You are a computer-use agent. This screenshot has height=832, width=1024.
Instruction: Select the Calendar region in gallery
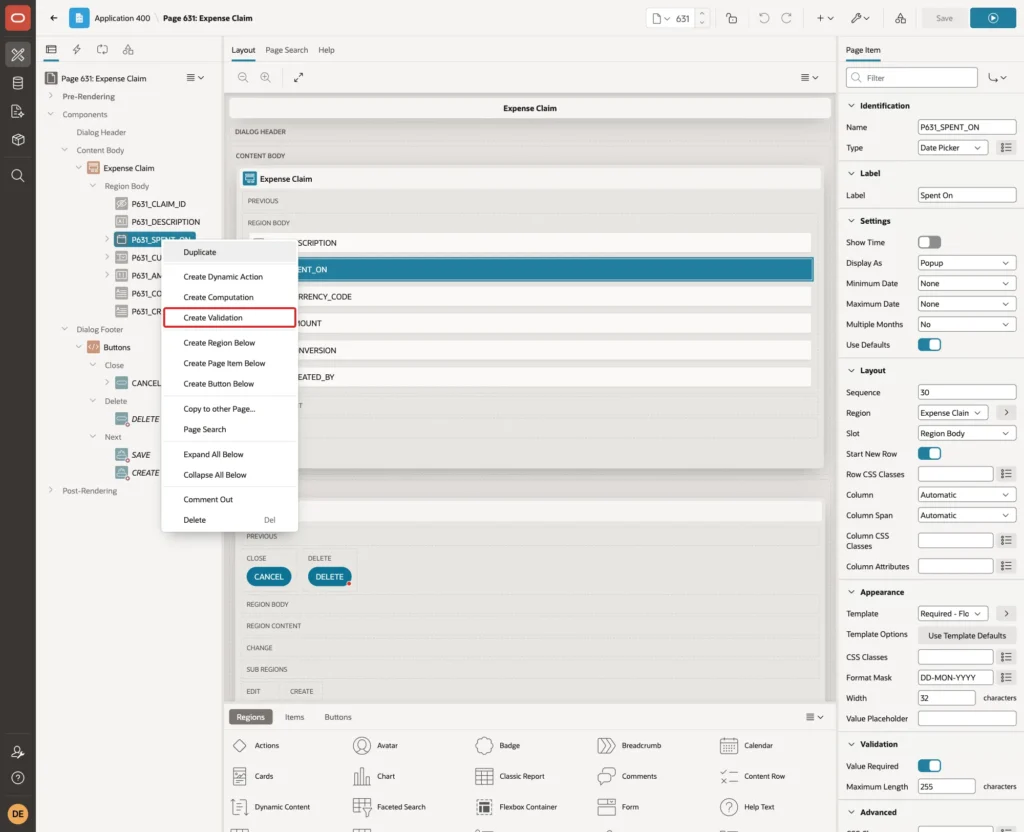pyautogui.click(x=747, y=746)
